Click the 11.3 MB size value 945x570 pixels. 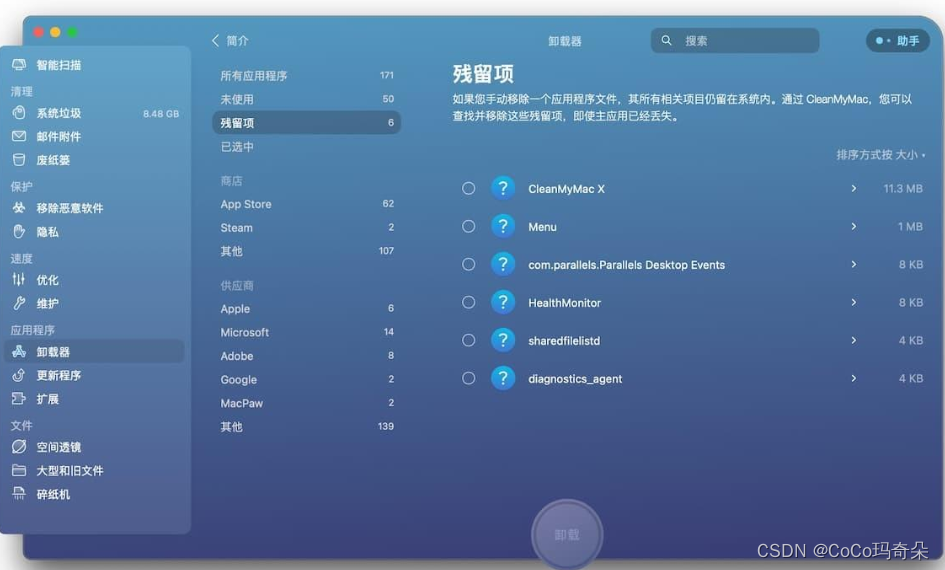point(902,189)
